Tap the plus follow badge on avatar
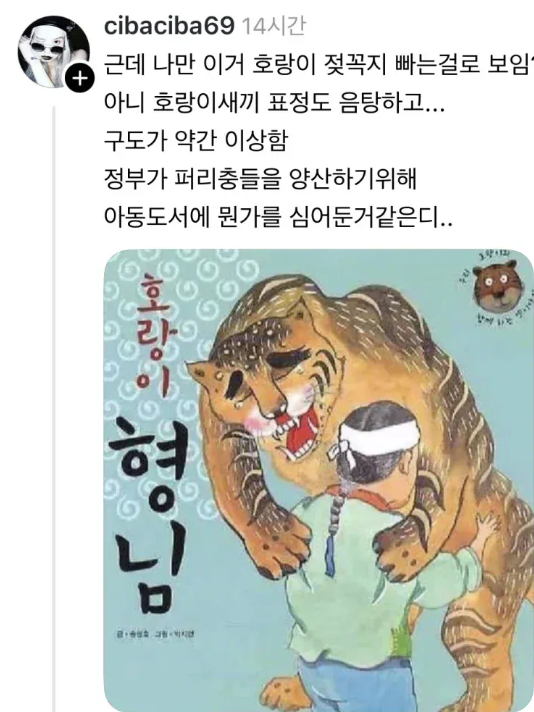 point(80,79)
